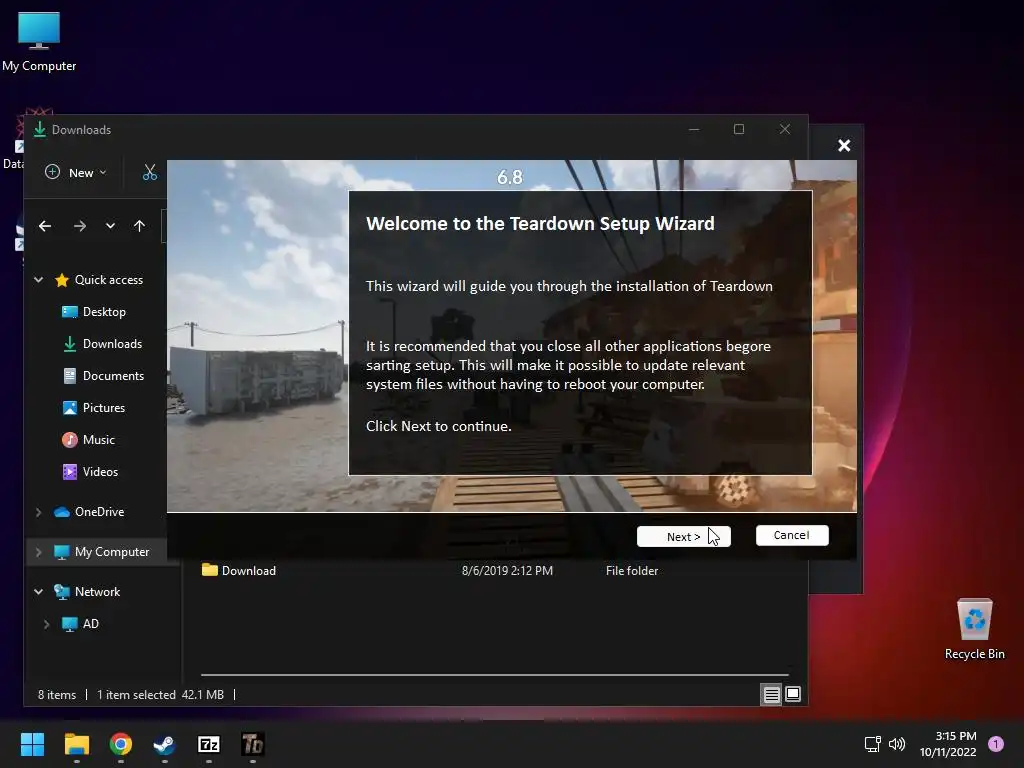Close the Teardown installer with the X

tap(844, 146)
